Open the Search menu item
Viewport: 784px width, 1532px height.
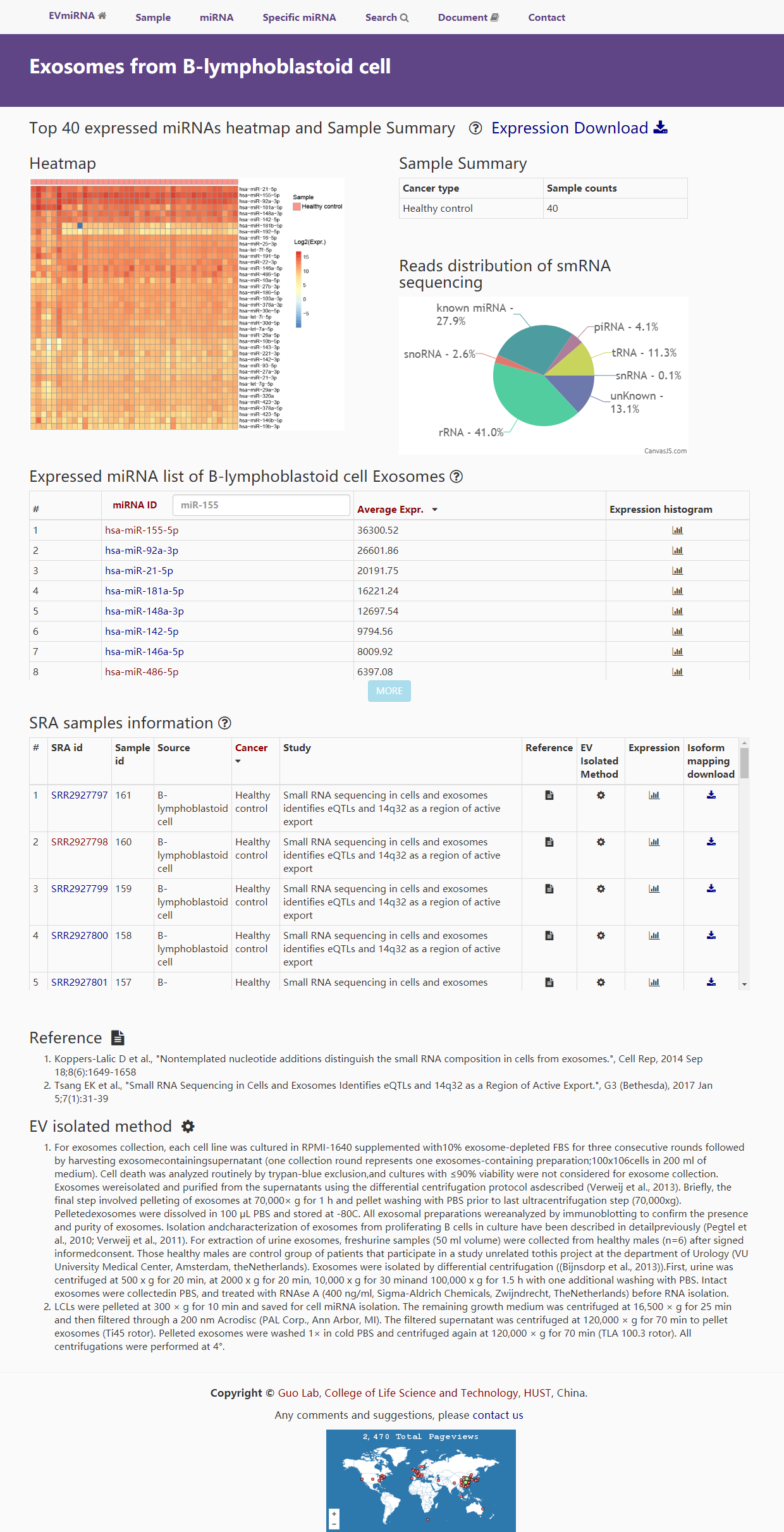(387, 17)
